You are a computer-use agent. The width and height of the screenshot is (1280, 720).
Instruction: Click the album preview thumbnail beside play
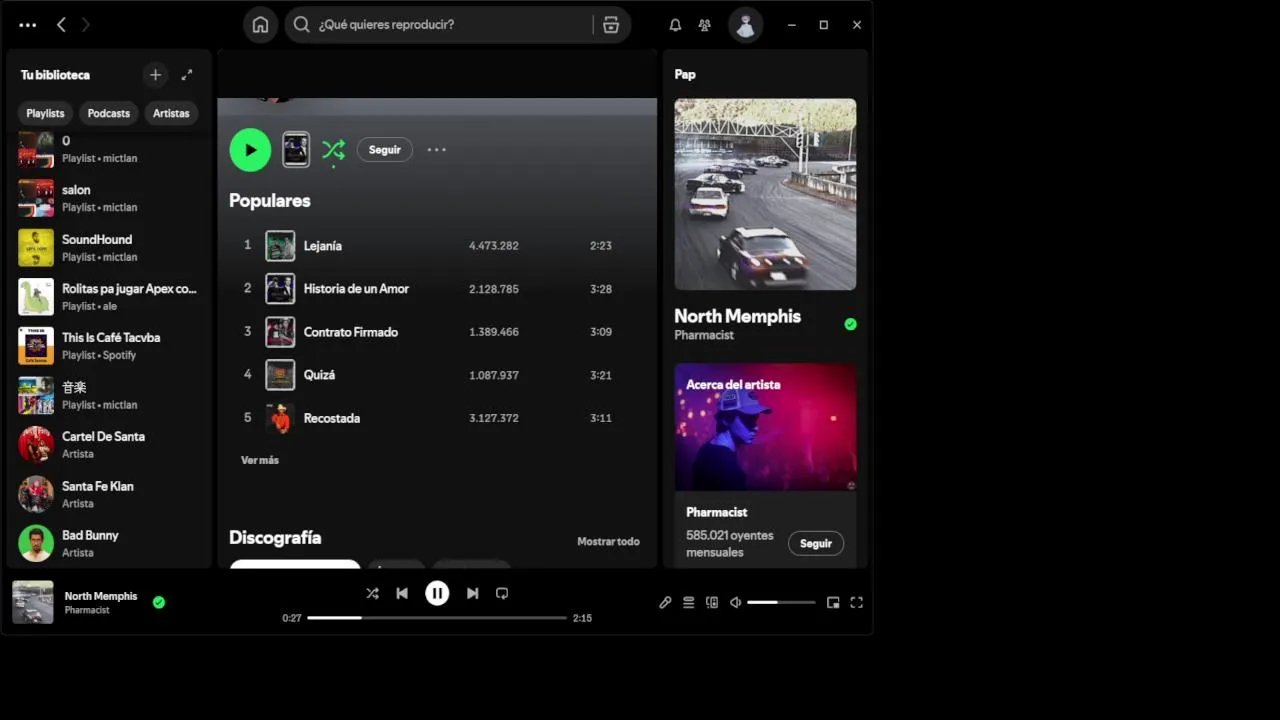(x=296, y=150)
